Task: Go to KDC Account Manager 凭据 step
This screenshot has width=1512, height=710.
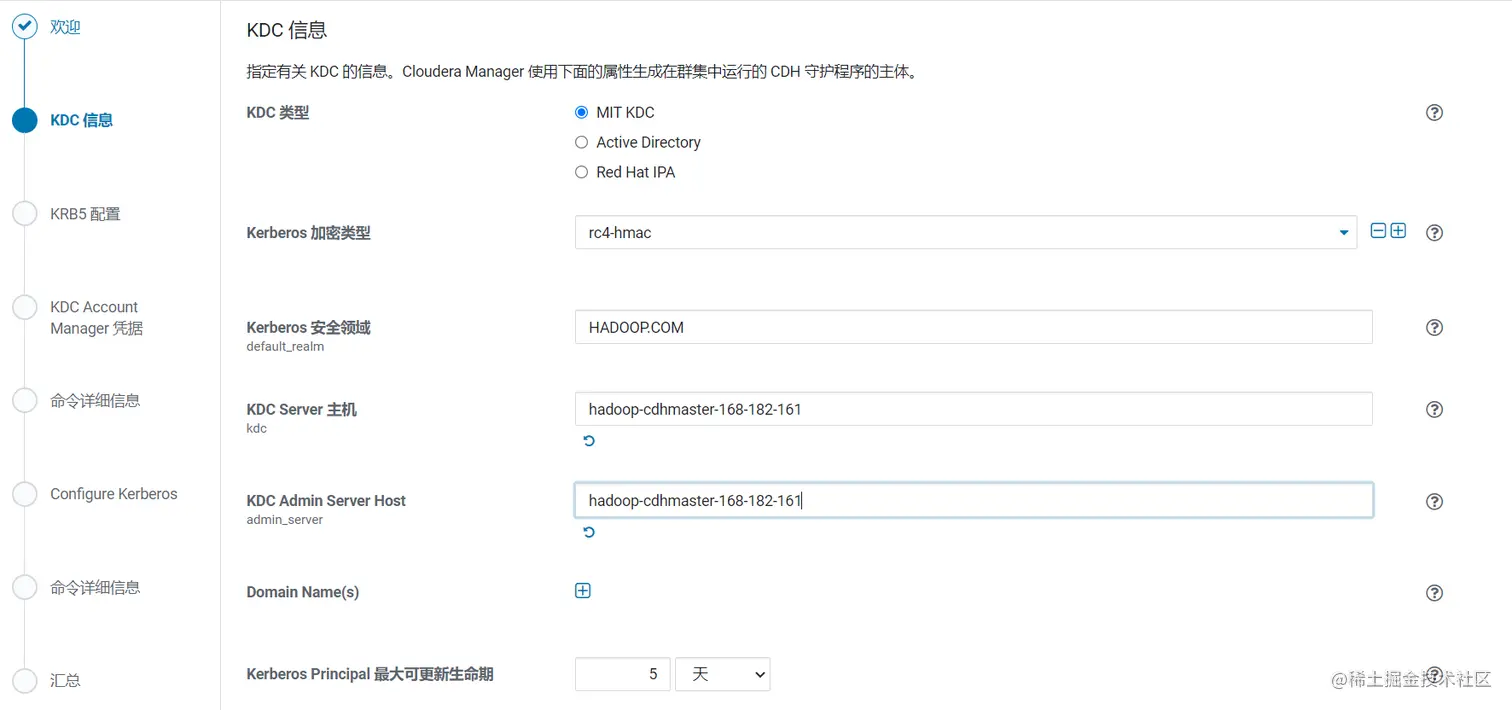Action: [x=96, y=318]
